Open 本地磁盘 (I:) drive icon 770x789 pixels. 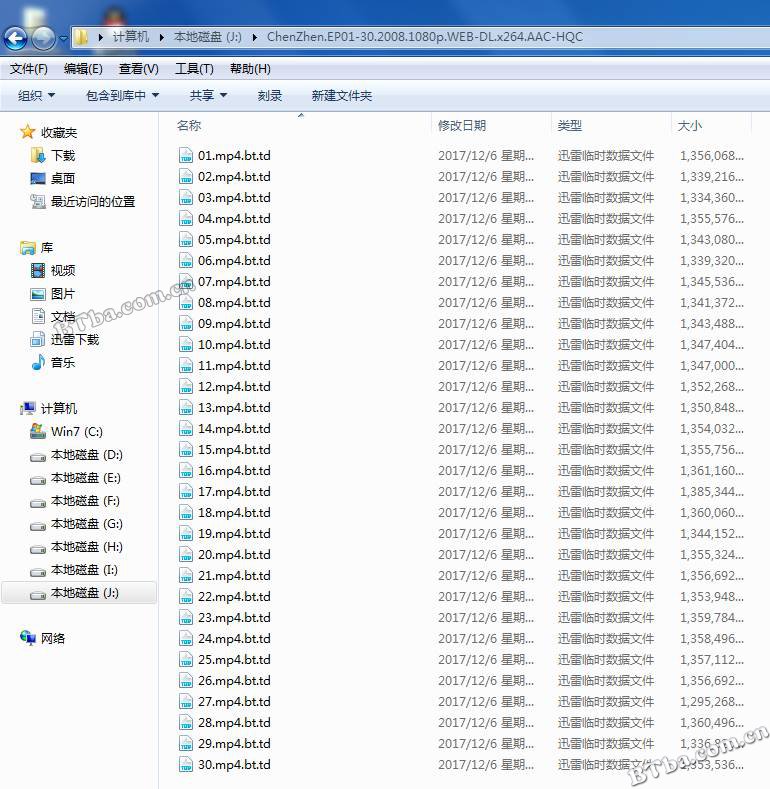[x=38, y=572]
